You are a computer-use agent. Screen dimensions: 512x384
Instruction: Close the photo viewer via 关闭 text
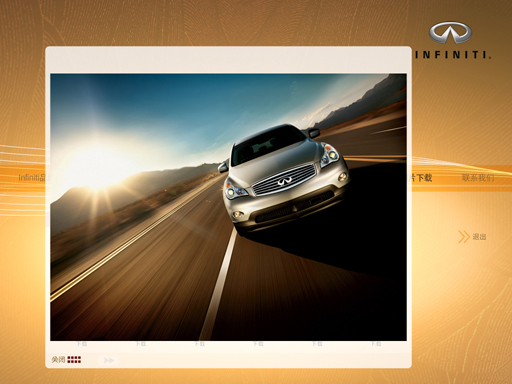point(58,360)
